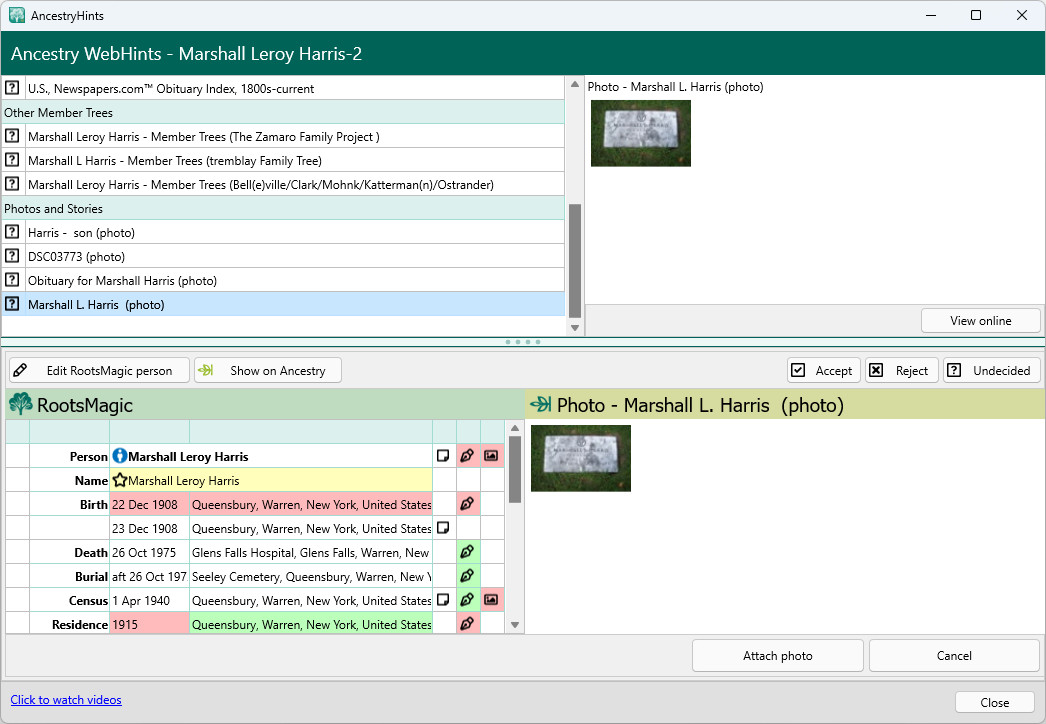Screen dimensions: 1046x724
Task: Click birth date cell 23 Dec 1908
Action: pyautogui.click(x=149, y=528)
